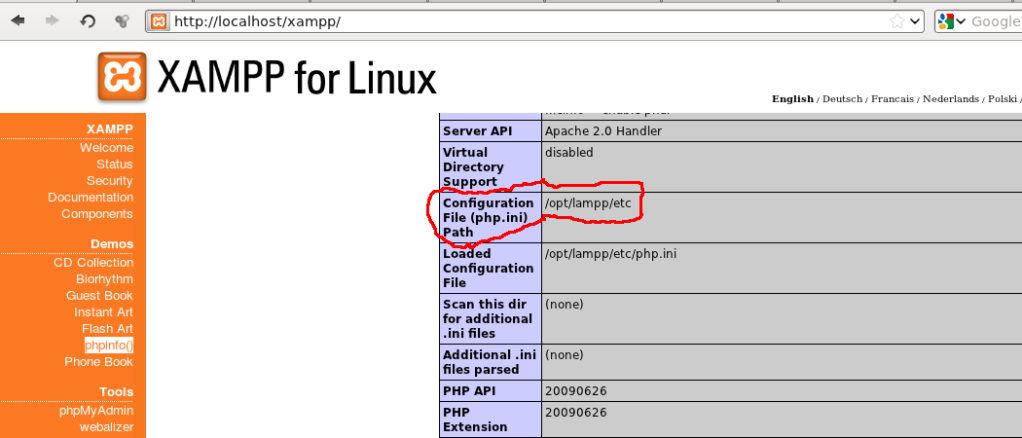
Task: Click the '/opt/lampp/etc/php.ini' value
Action: pyautogui.click(x=611, y=254)
